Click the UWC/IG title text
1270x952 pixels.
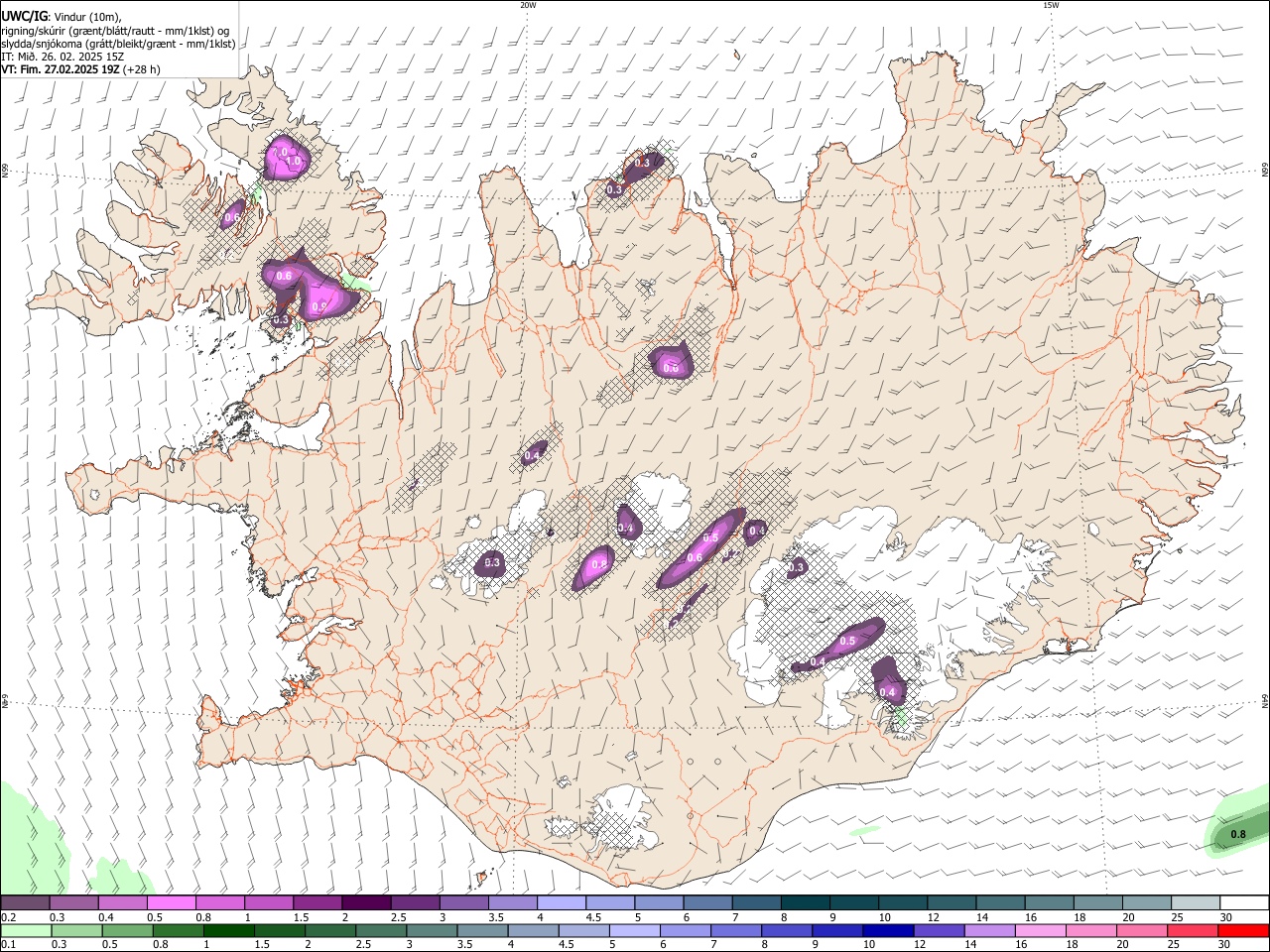tap(24, 16)
